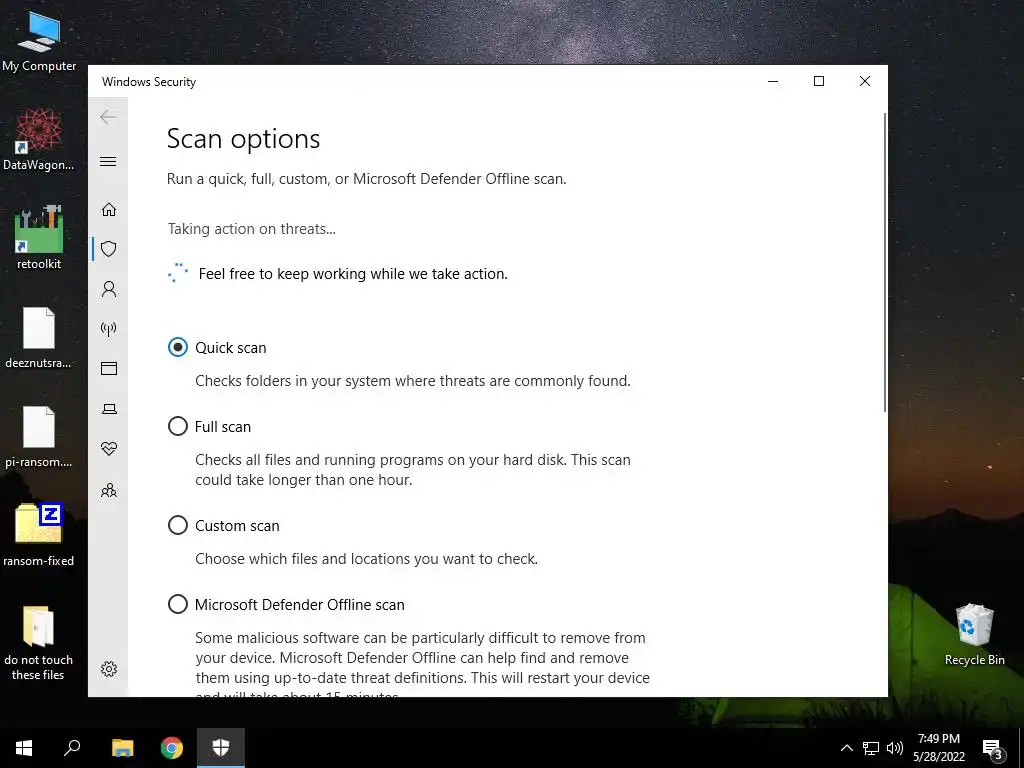Screen dimensions: 1024x768
Task: Maximize the Windows Security window
Action: click(x=818, y=81)
